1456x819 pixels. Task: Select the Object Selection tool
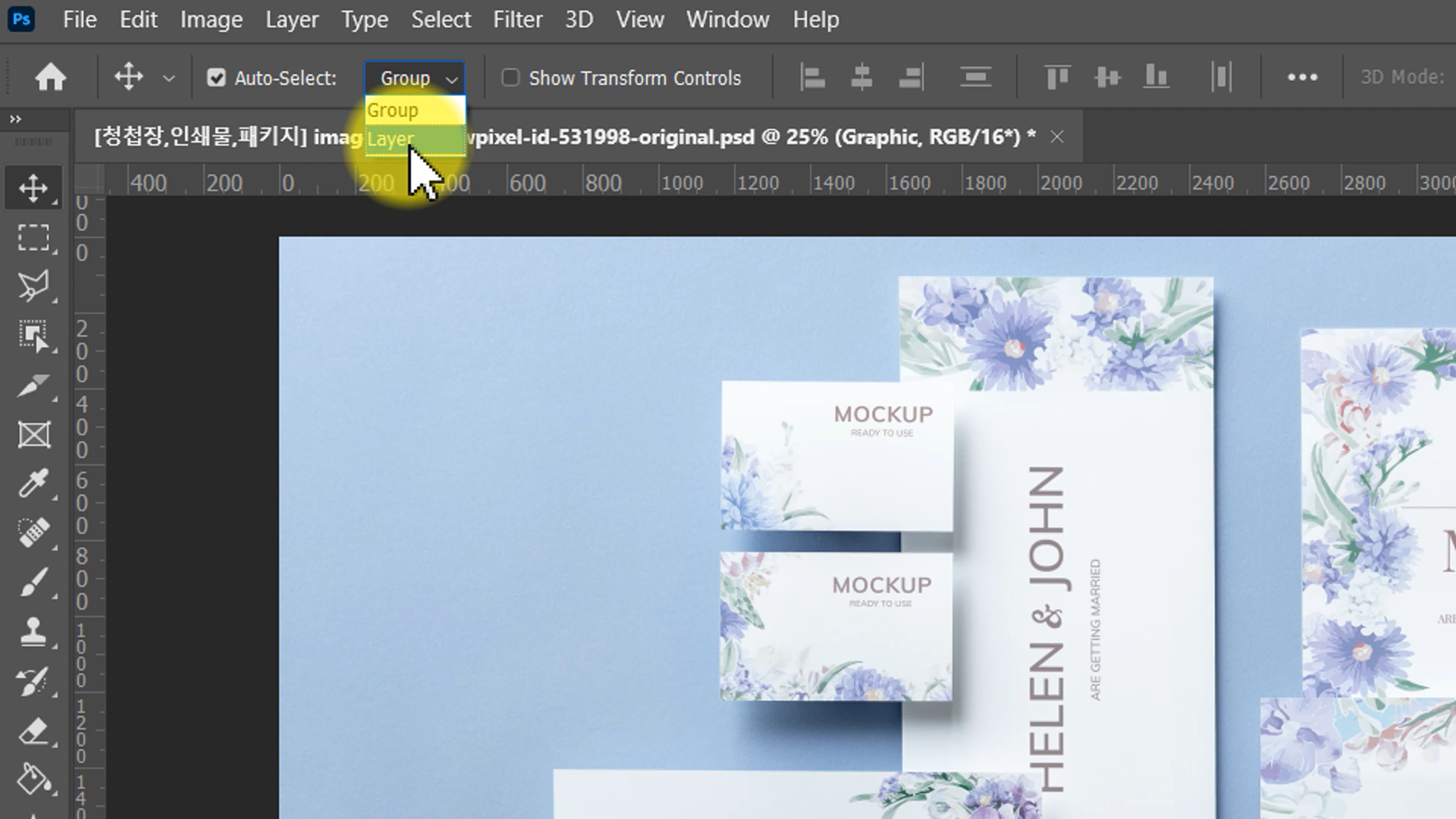[x=33, y=335]
